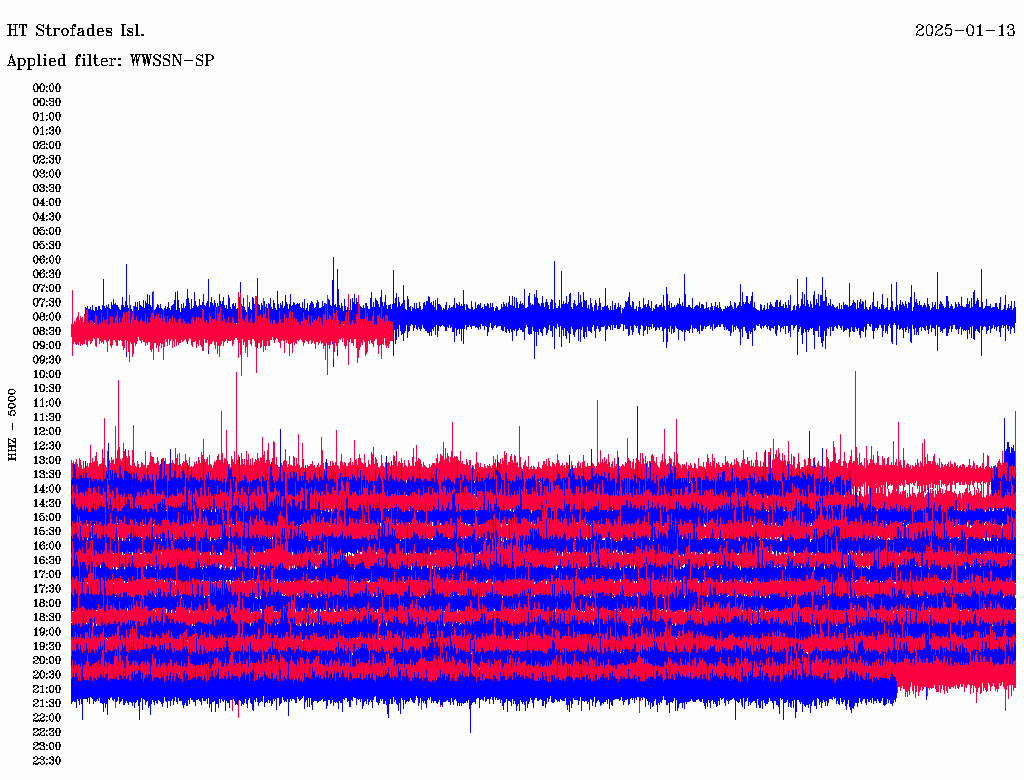
Task: Select the 13:00 time label
Action: coord(47,461)
